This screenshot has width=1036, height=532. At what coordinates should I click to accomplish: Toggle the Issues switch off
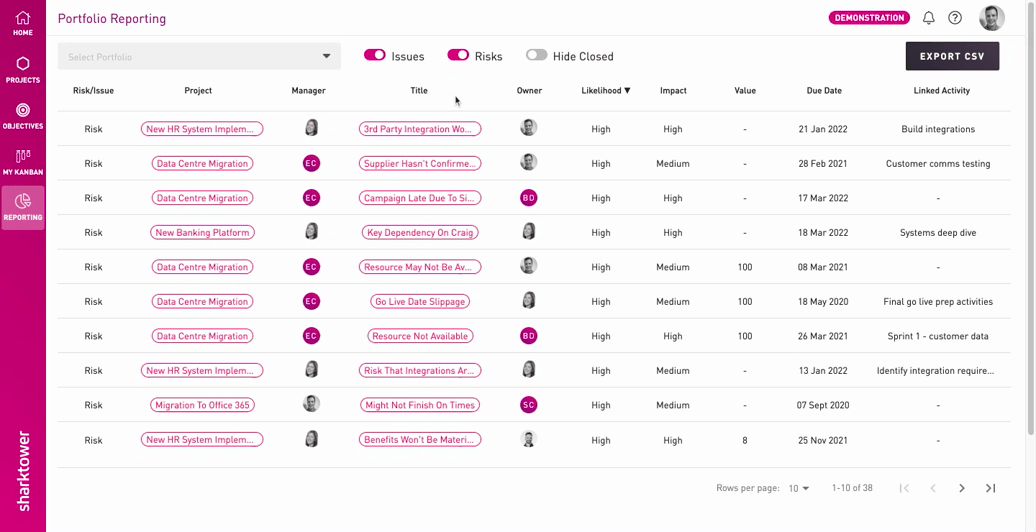[x=375, y=56]
